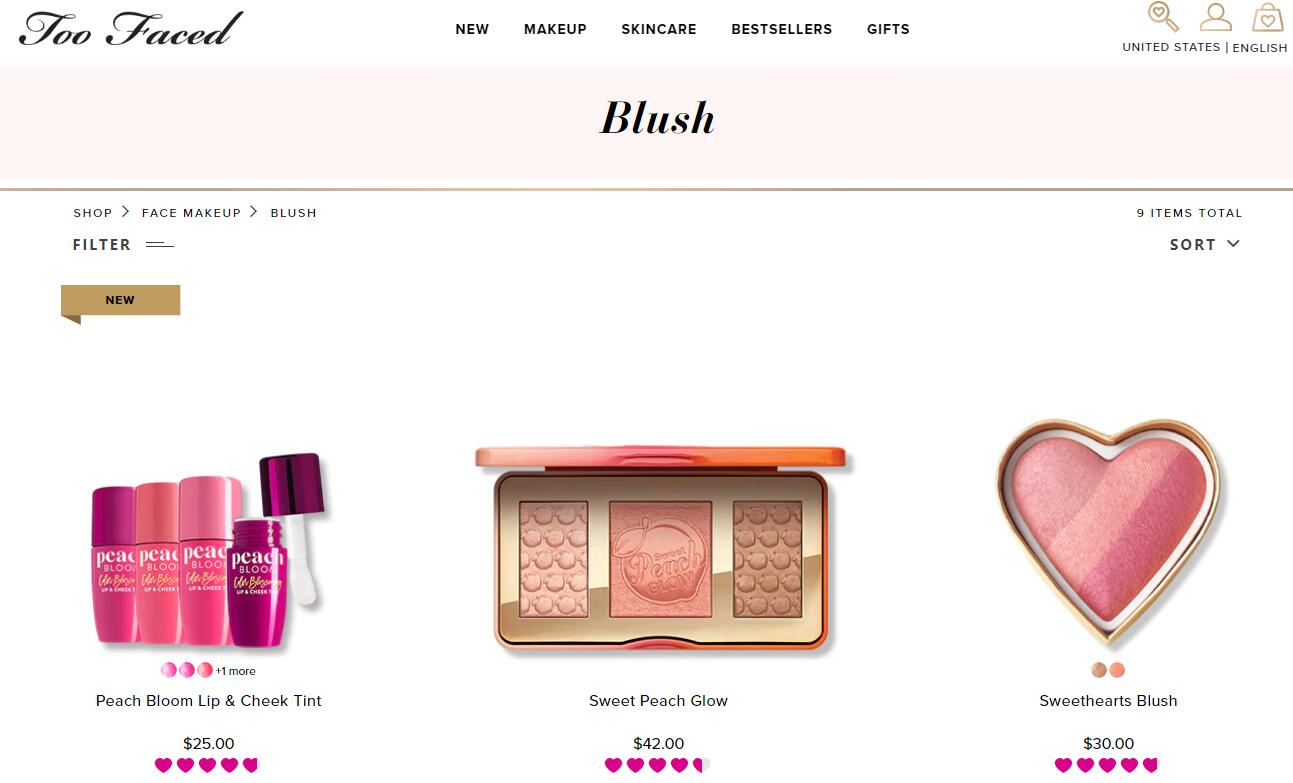Click the Too Faced logo

131,28
